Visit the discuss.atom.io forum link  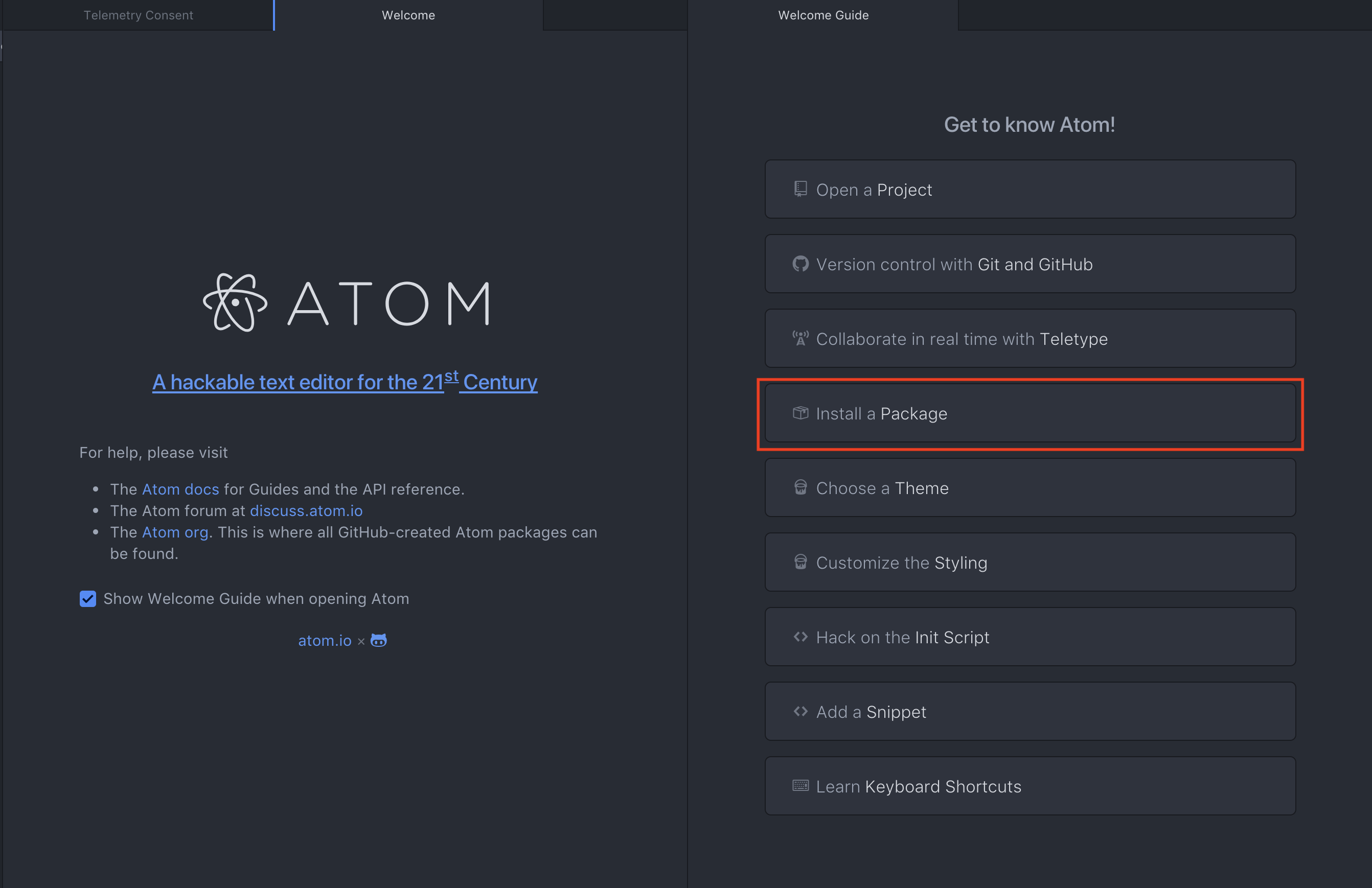306,510
